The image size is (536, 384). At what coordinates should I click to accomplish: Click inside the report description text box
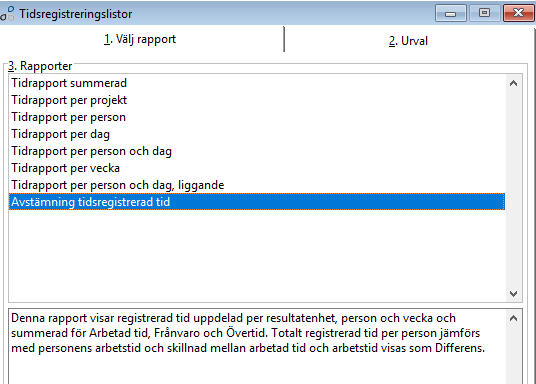(x=257, y=346)
